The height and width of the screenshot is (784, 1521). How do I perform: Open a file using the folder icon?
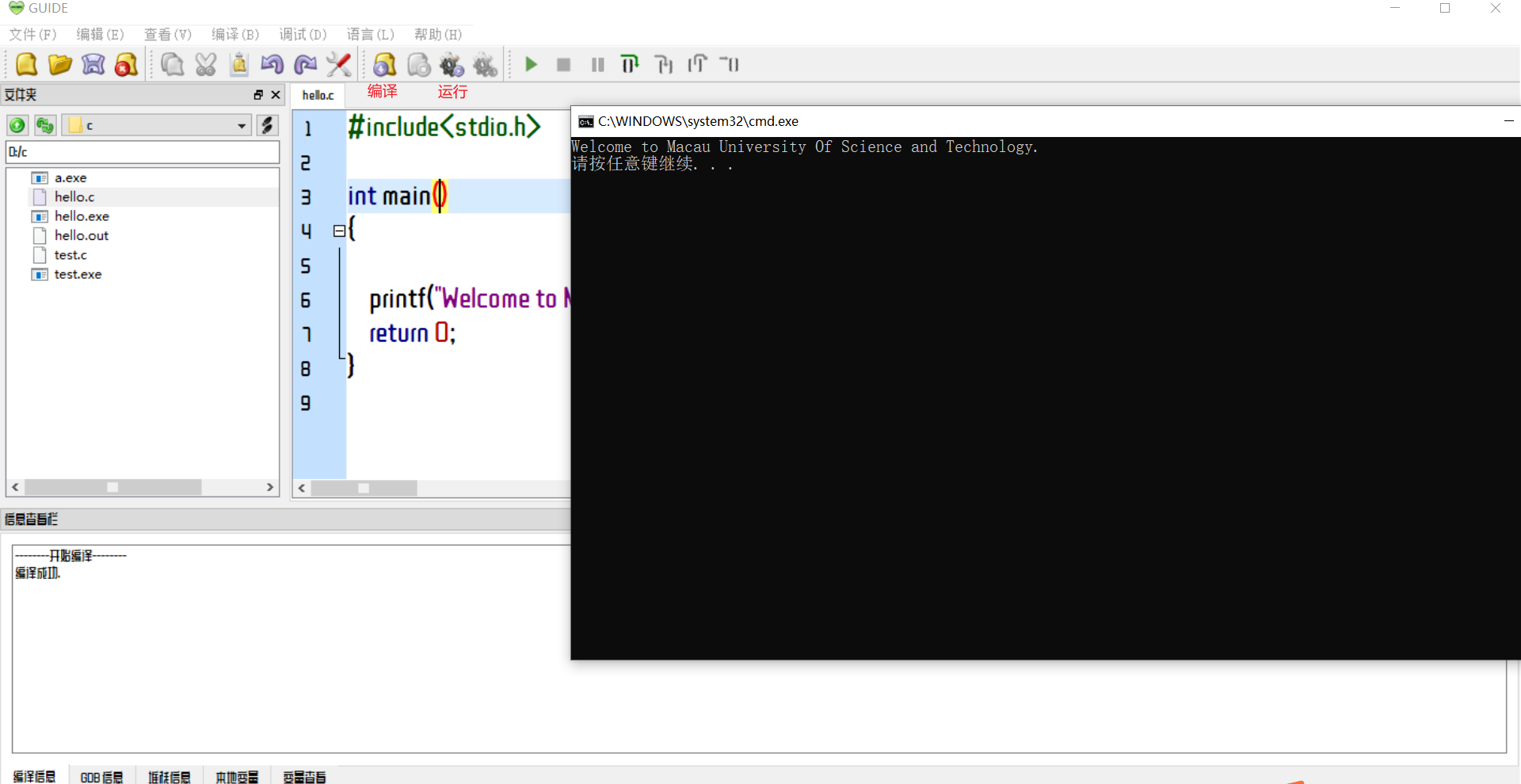coord(59,64)
